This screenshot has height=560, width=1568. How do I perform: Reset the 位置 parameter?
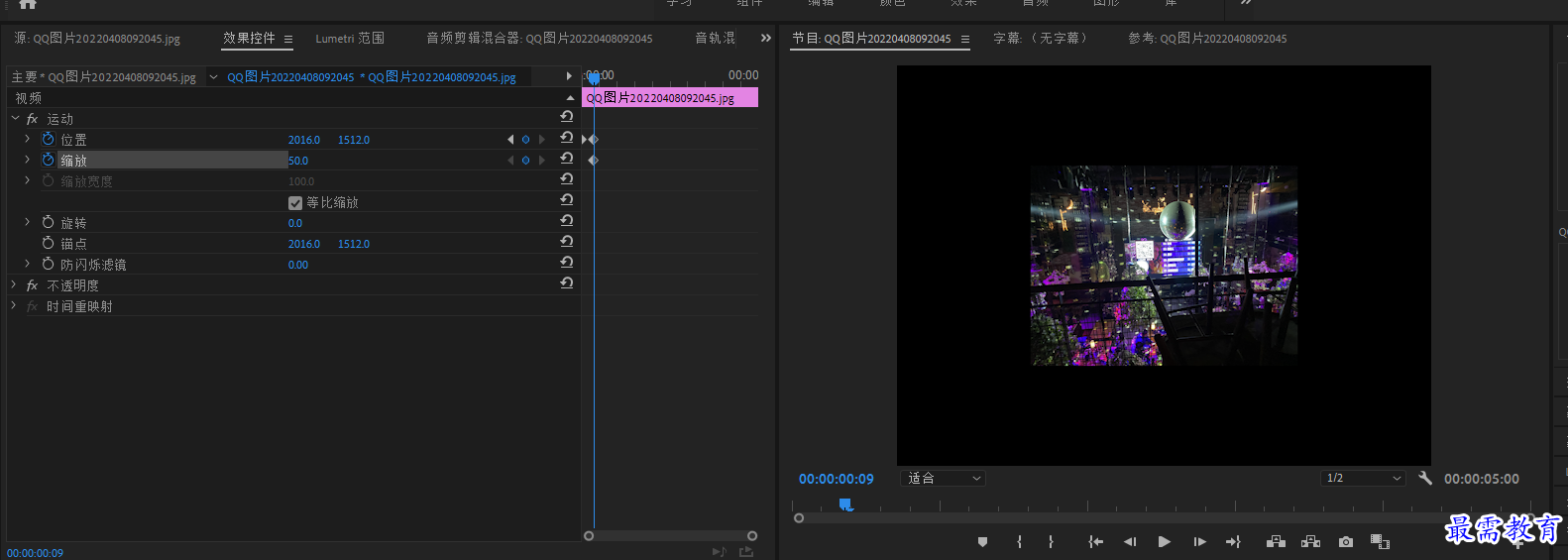pyautogui.click(x=567, y=138)
